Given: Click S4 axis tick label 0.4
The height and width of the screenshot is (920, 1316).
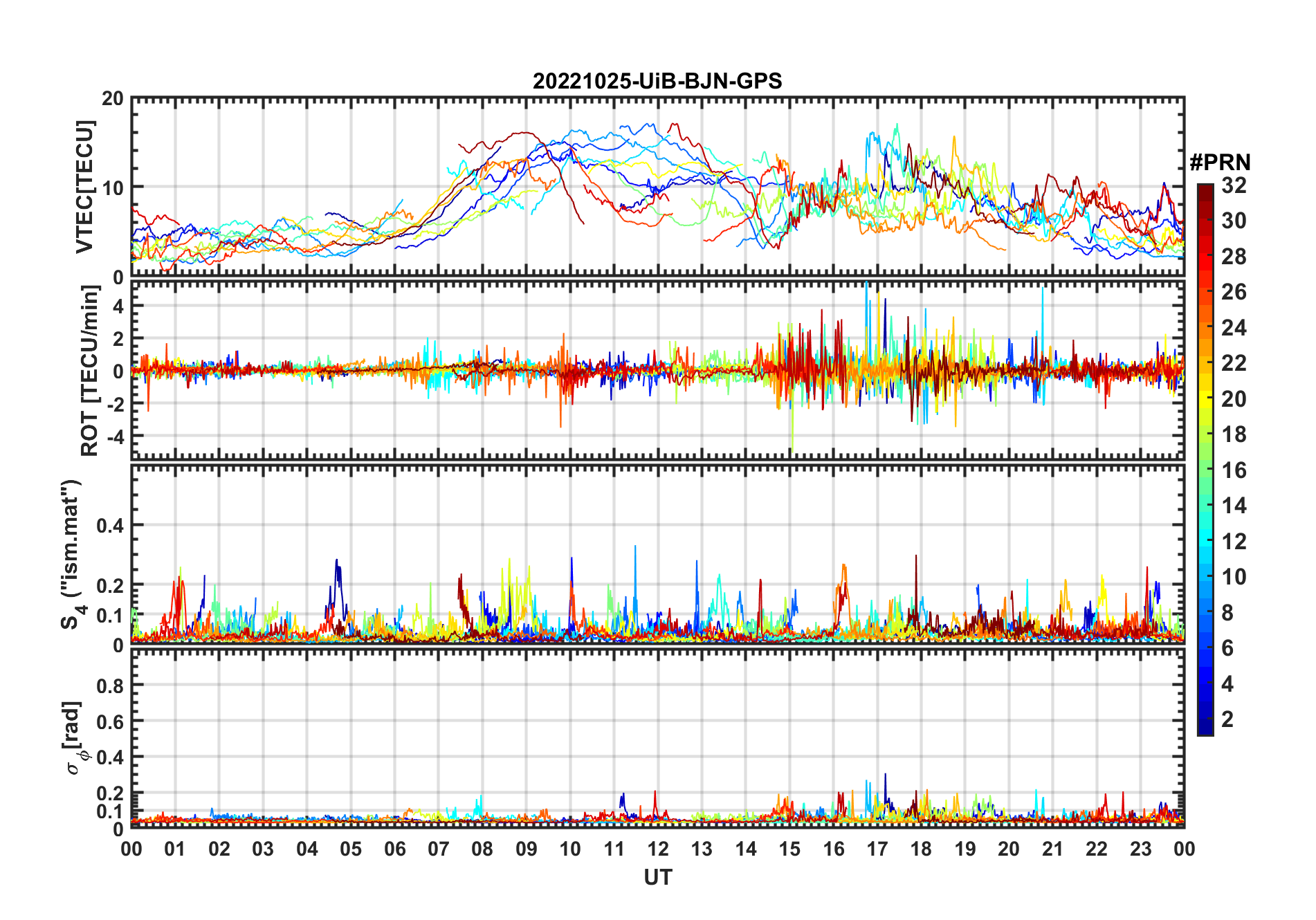Looking at the screenshot, I should point(111,526).
